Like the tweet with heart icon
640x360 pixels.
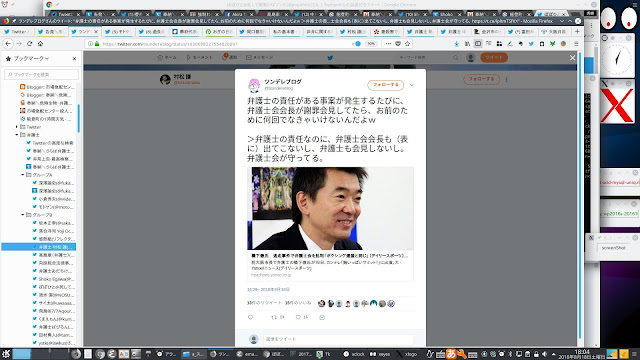coord(298,317)
